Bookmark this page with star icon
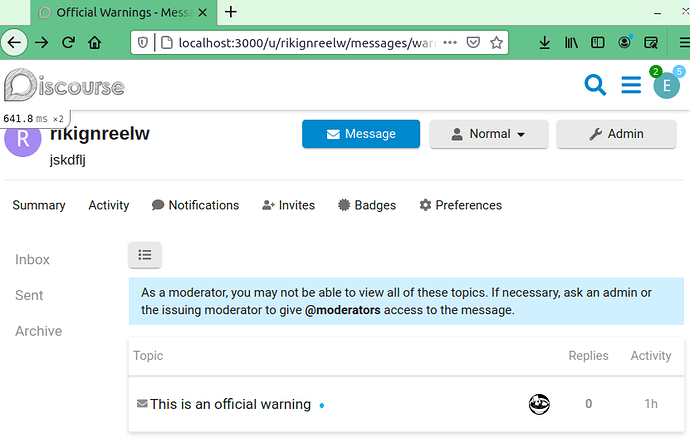690x442 pixels. coord(496,43)
